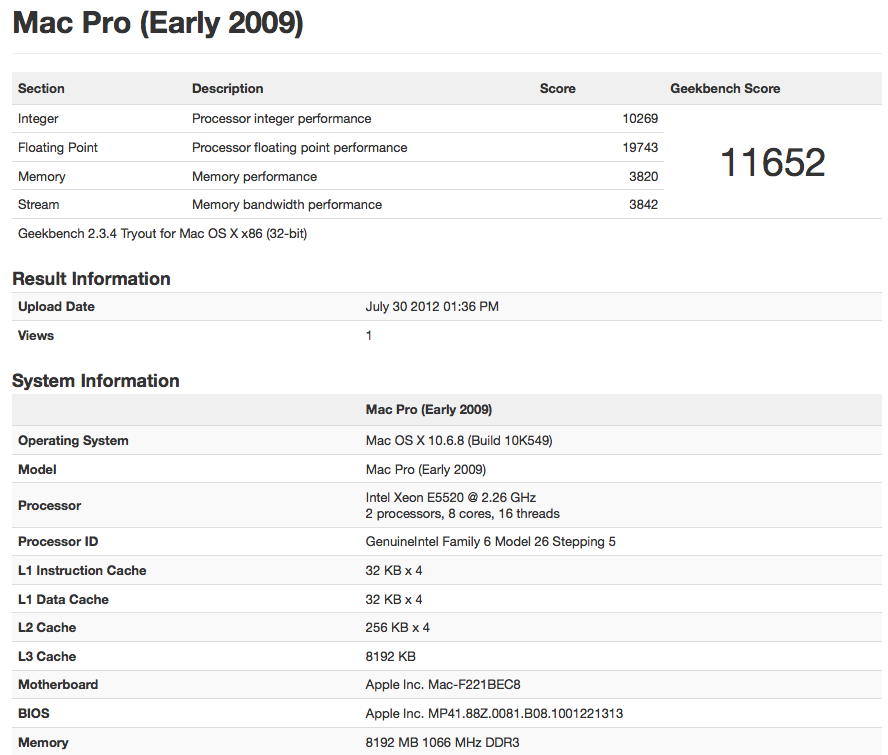Select 'Processor integer performance' description
The image size is (888, 755).
(x=281, y=118)
